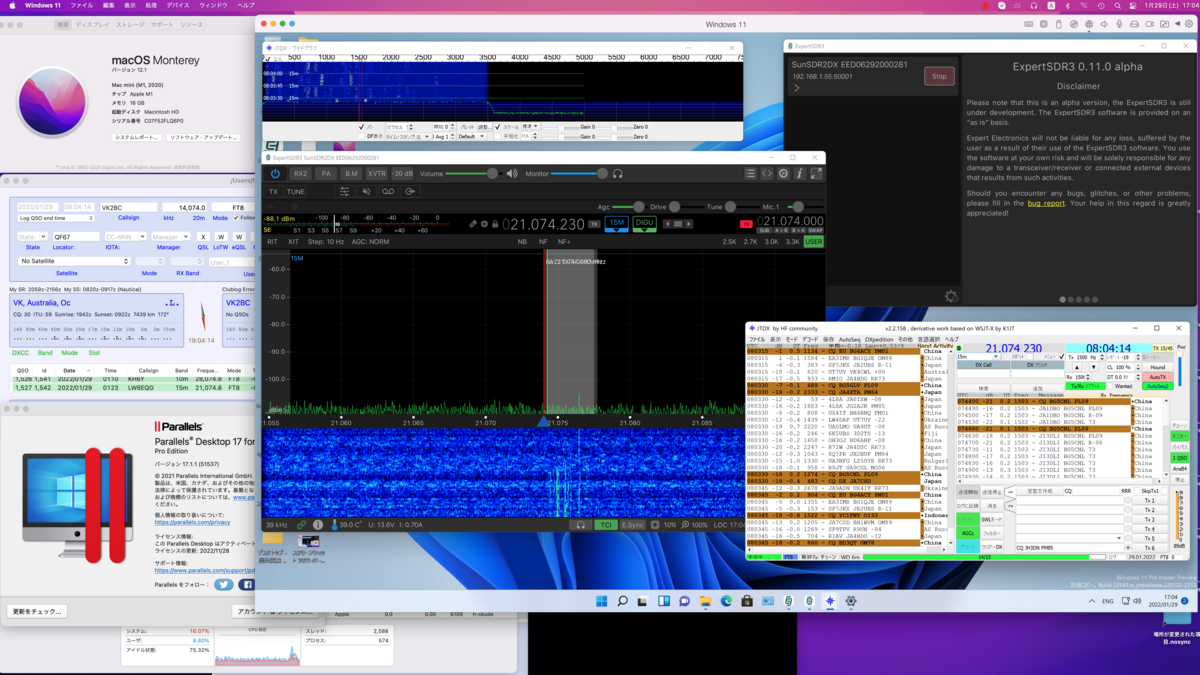Open the No Satellite dropdown
Screen dimensions: 1200x675
click(74, 261)
